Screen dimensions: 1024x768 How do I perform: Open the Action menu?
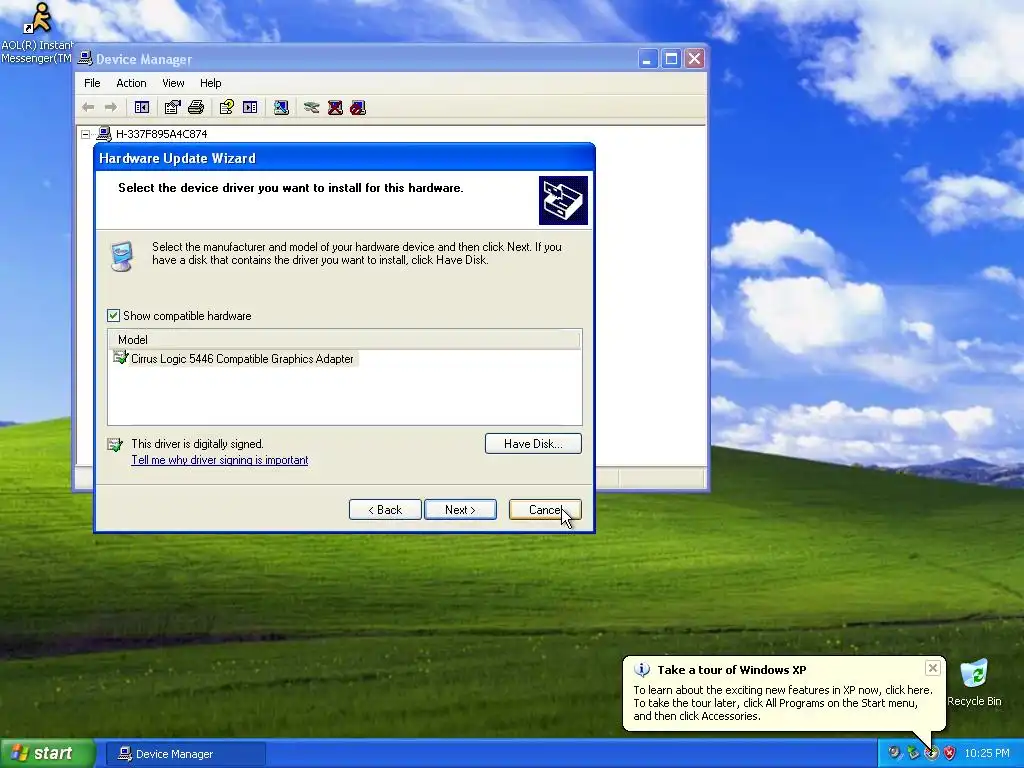131,83
